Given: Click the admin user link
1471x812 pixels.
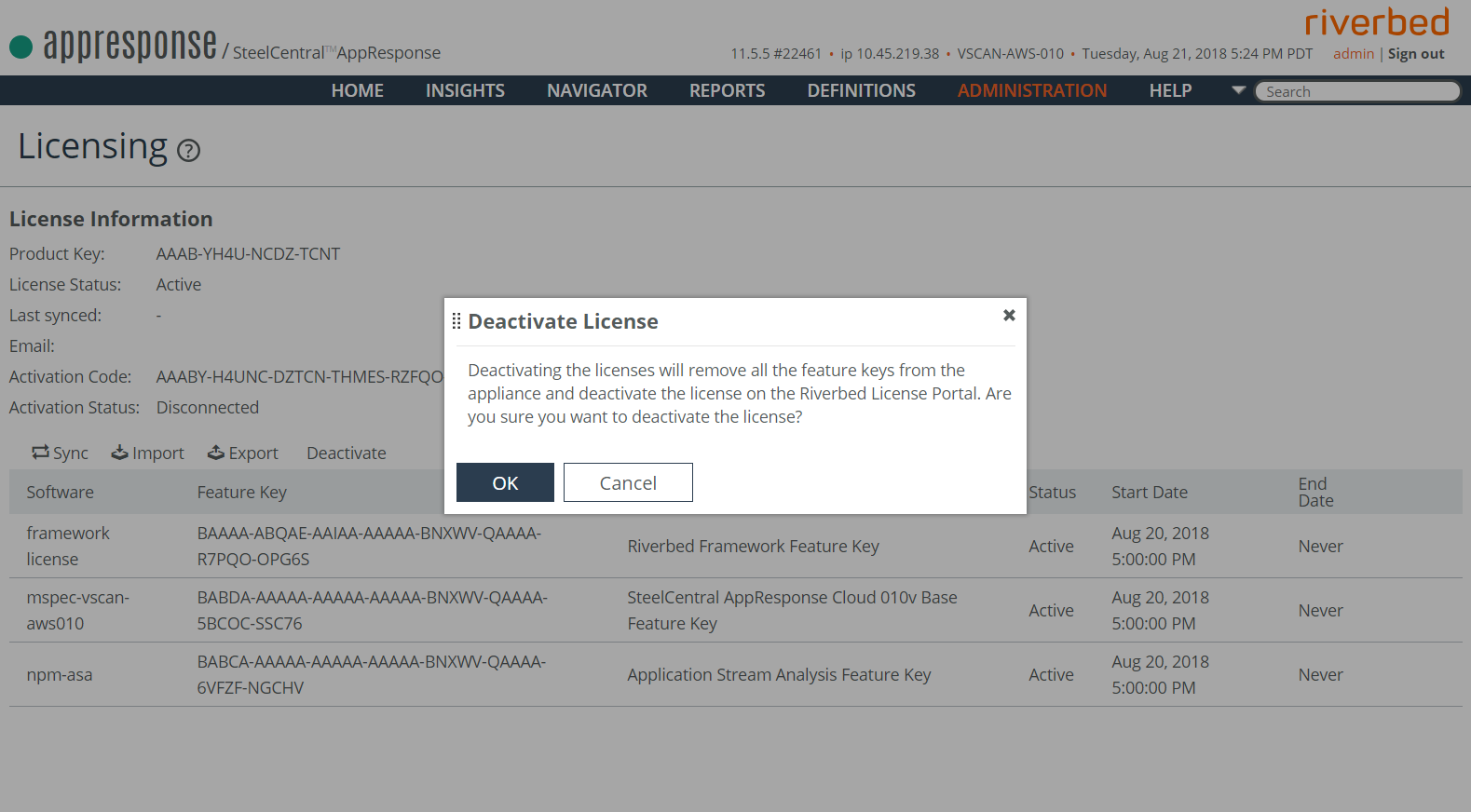Looking at the screenshot, I should [x=1354, y=54].
